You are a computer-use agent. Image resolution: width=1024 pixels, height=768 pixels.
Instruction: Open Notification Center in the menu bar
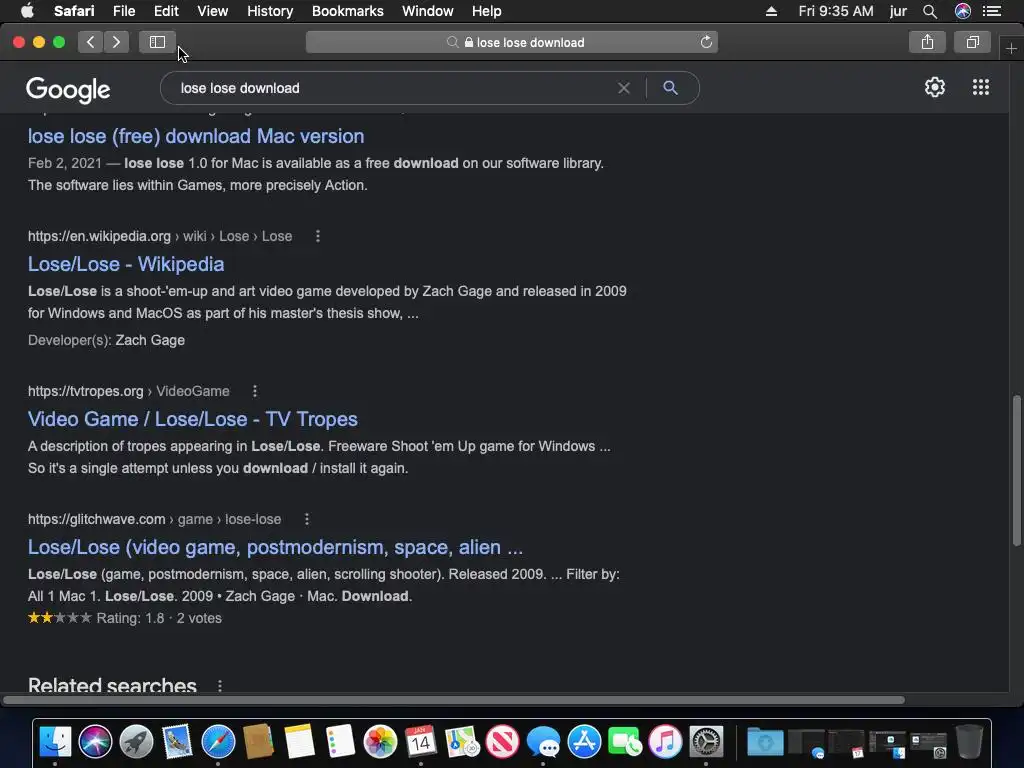[x=992, y=11]
